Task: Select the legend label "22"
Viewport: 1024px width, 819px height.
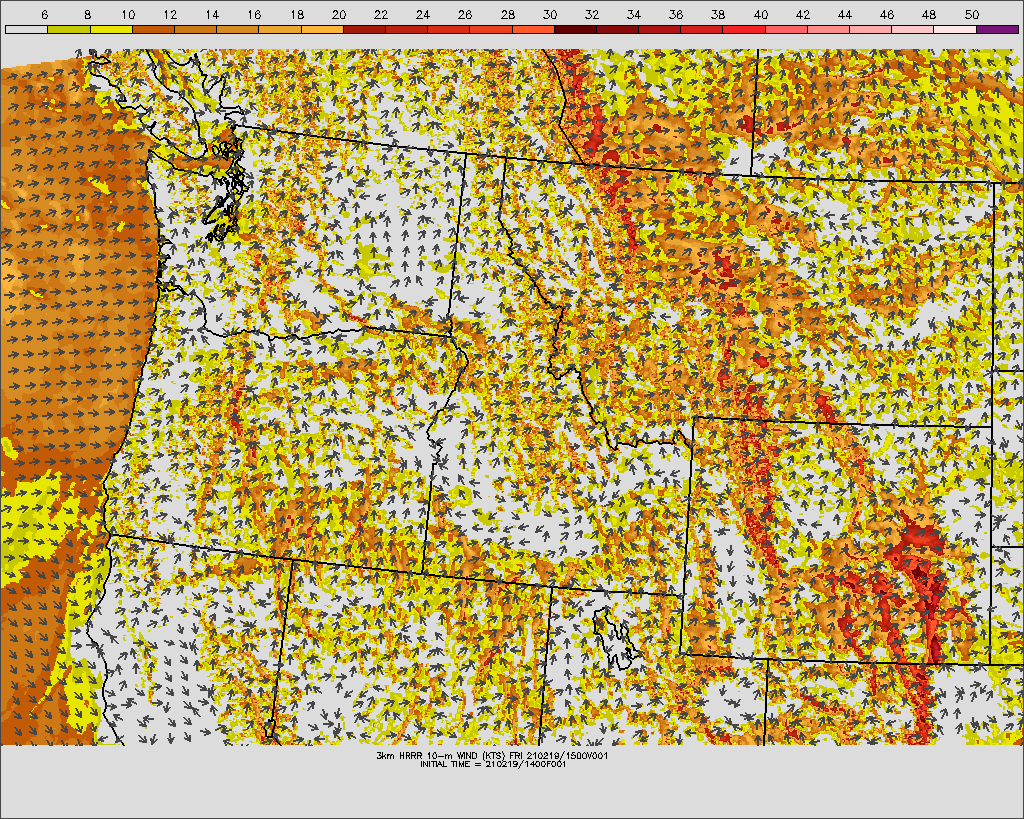Action: coord(381,14)
